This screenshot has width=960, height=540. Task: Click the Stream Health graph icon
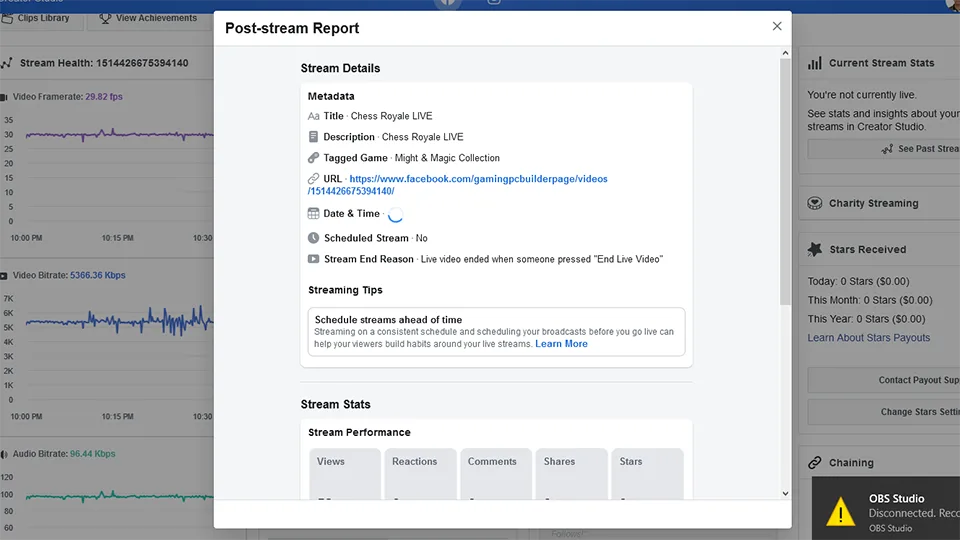click(x=7, y=63)
